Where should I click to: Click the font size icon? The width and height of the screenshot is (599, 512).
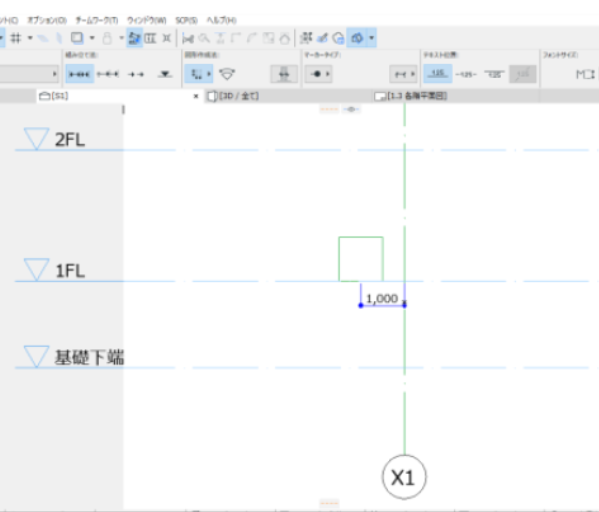click(585, 74)
